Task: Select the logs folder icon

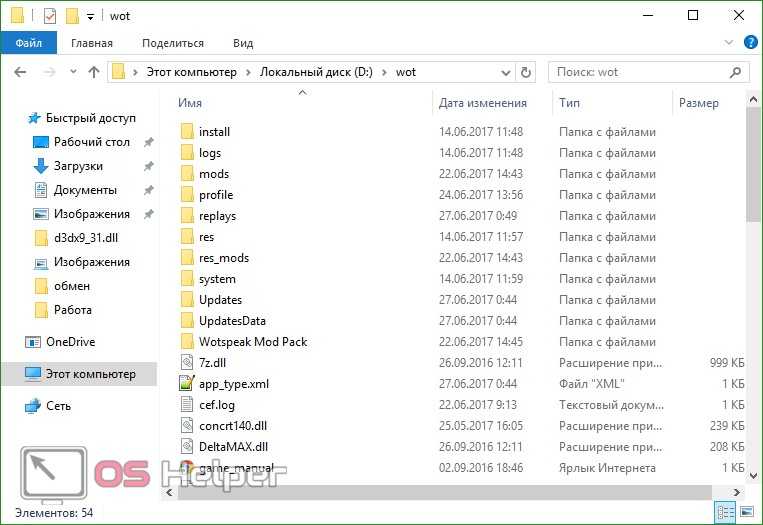Action: pyautogui.click(x=187, y=153)
